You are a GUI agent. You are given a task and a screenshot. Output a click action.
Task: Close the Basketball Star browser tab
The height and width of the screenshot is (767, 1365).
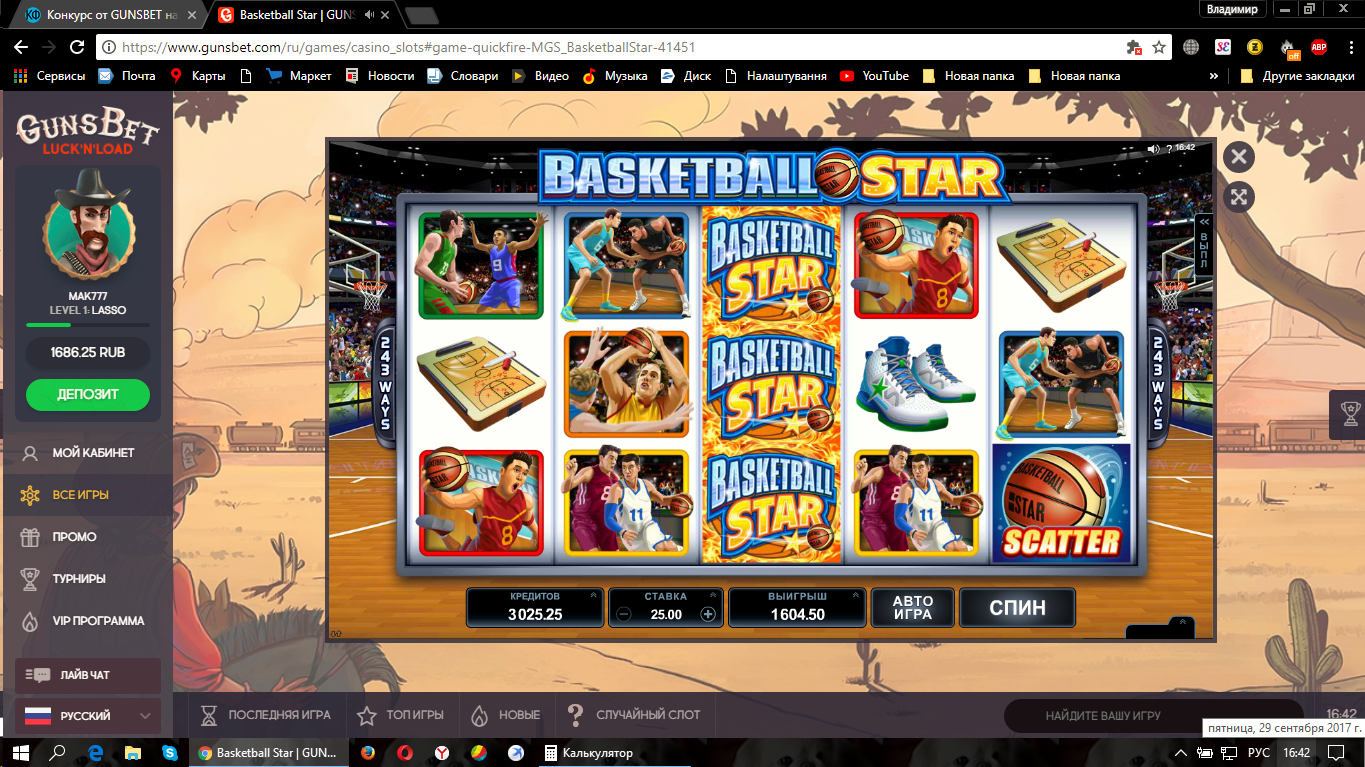(387, 15)
